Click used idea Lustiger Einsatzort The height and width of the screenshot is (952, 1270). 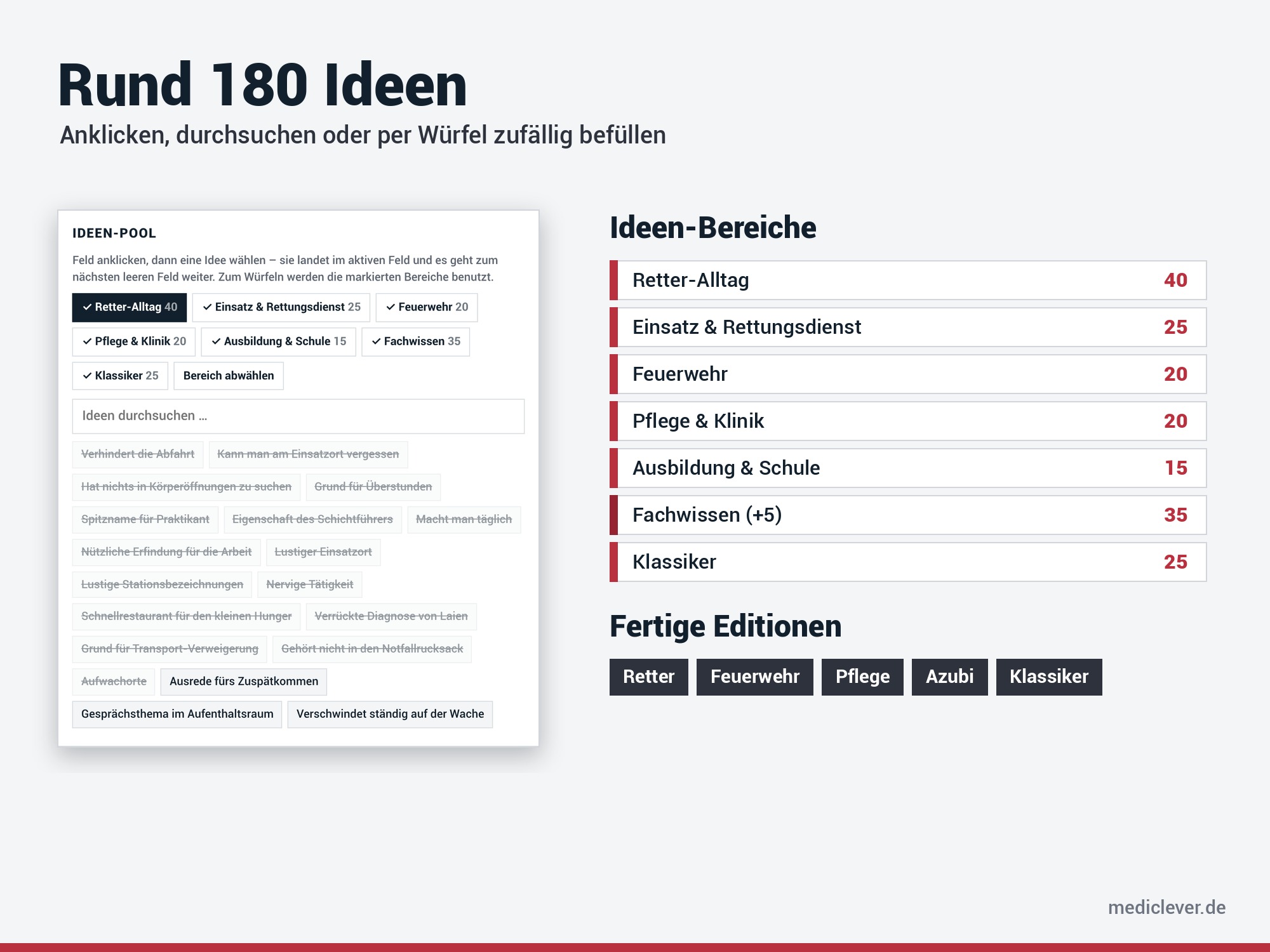click(x=323, y=552)
